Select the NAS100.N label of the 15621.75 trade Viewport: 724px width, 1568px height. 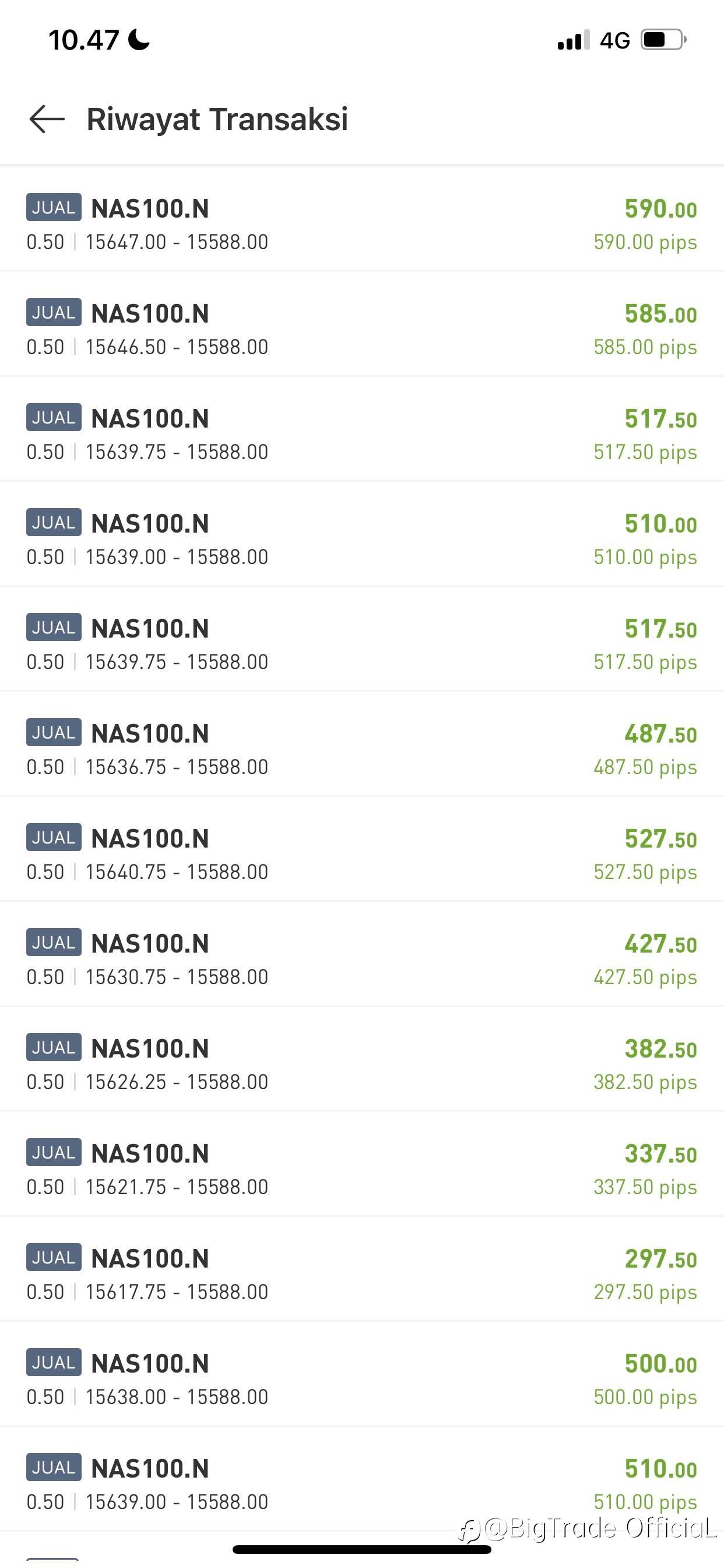coord(150,1153)
